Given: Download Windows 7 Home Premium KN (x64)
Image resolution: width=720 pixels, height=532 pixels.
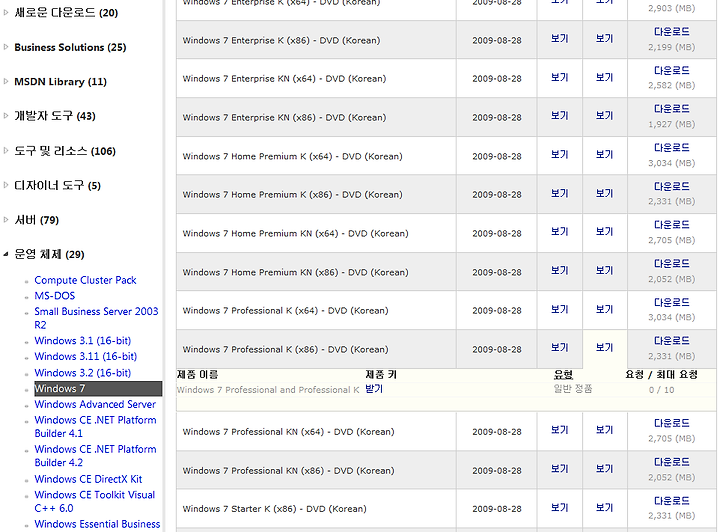Looking at the screenshot, I should pyautogui.click(x=671, y=225).
